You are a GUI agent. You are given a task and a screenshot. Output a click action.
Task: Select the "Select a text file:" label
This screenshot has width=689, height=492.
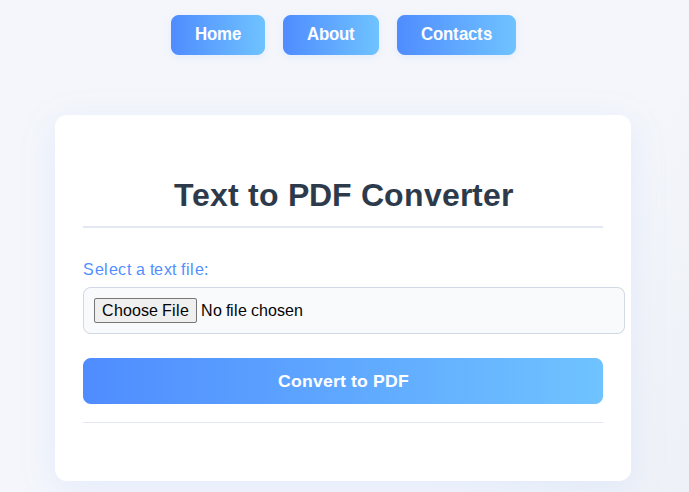(x=146, y=269)
